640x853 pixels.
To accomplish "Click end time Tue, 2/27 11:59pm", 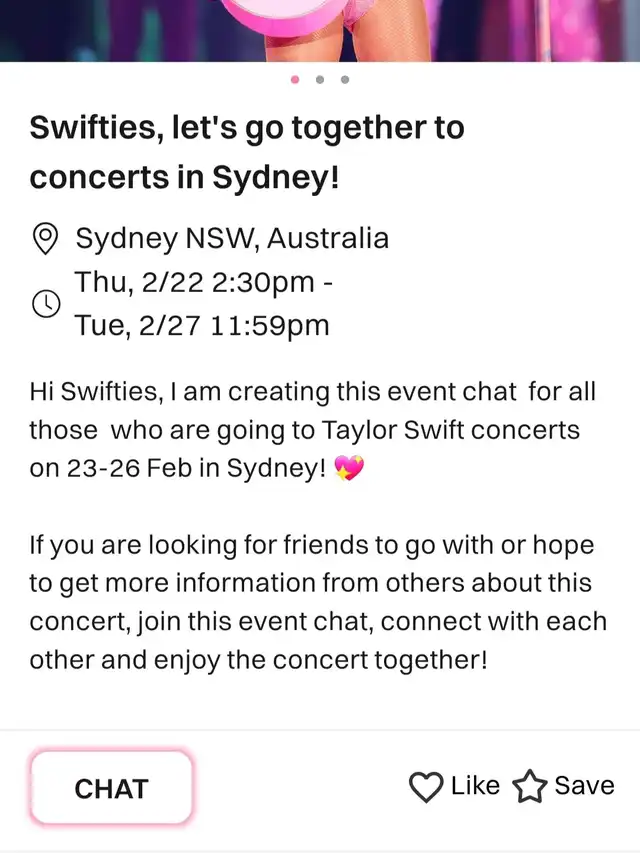I will (202, 326).
